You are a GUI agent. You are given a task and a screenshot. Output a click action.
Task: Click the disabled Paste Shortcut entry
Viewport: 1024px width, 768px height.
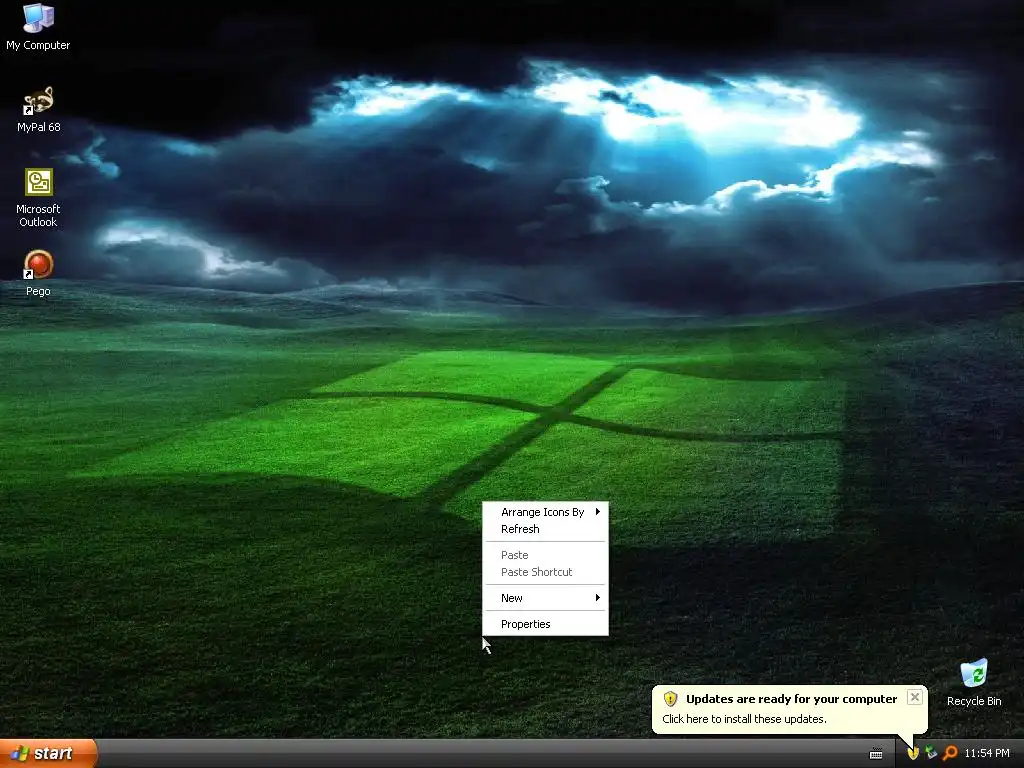tap(545, 572)
